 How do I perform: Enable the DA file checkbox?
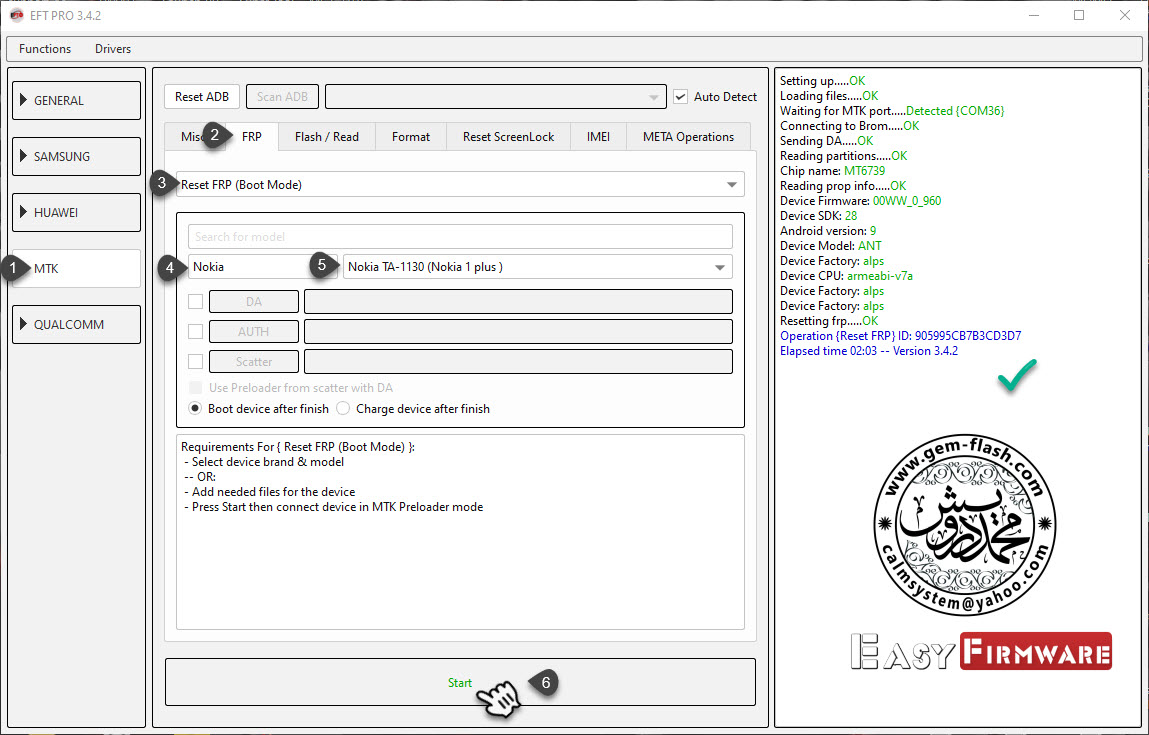(x=196, y=301)
